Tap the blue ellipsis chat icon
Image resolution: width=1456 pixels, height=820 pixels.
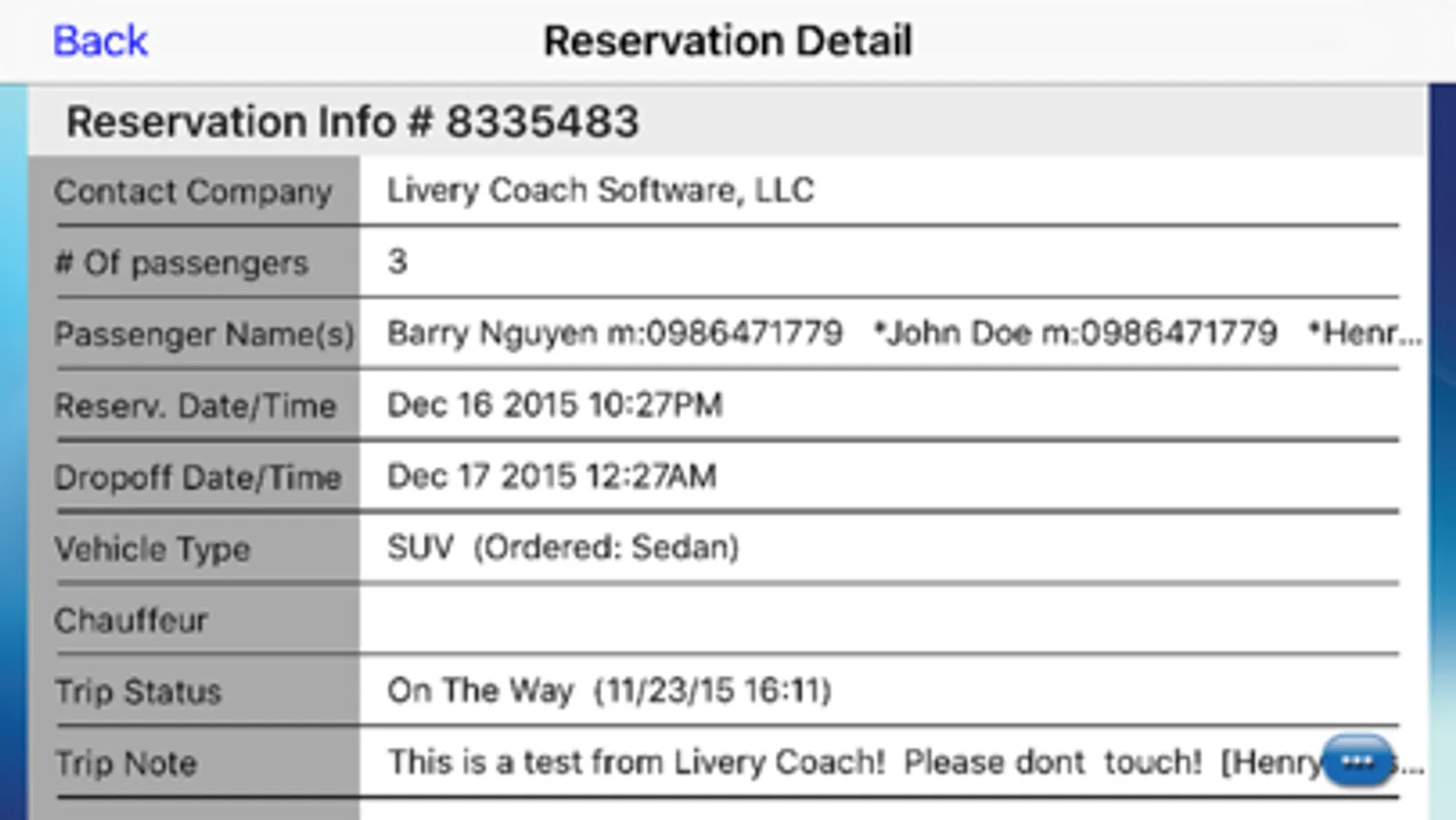coord(1357,762)
